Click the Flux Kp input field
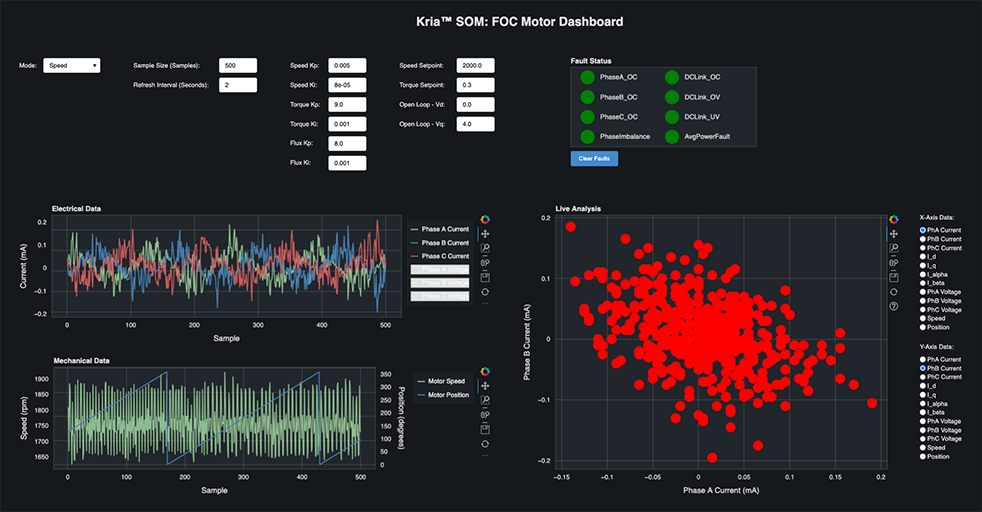 [347, 143]
